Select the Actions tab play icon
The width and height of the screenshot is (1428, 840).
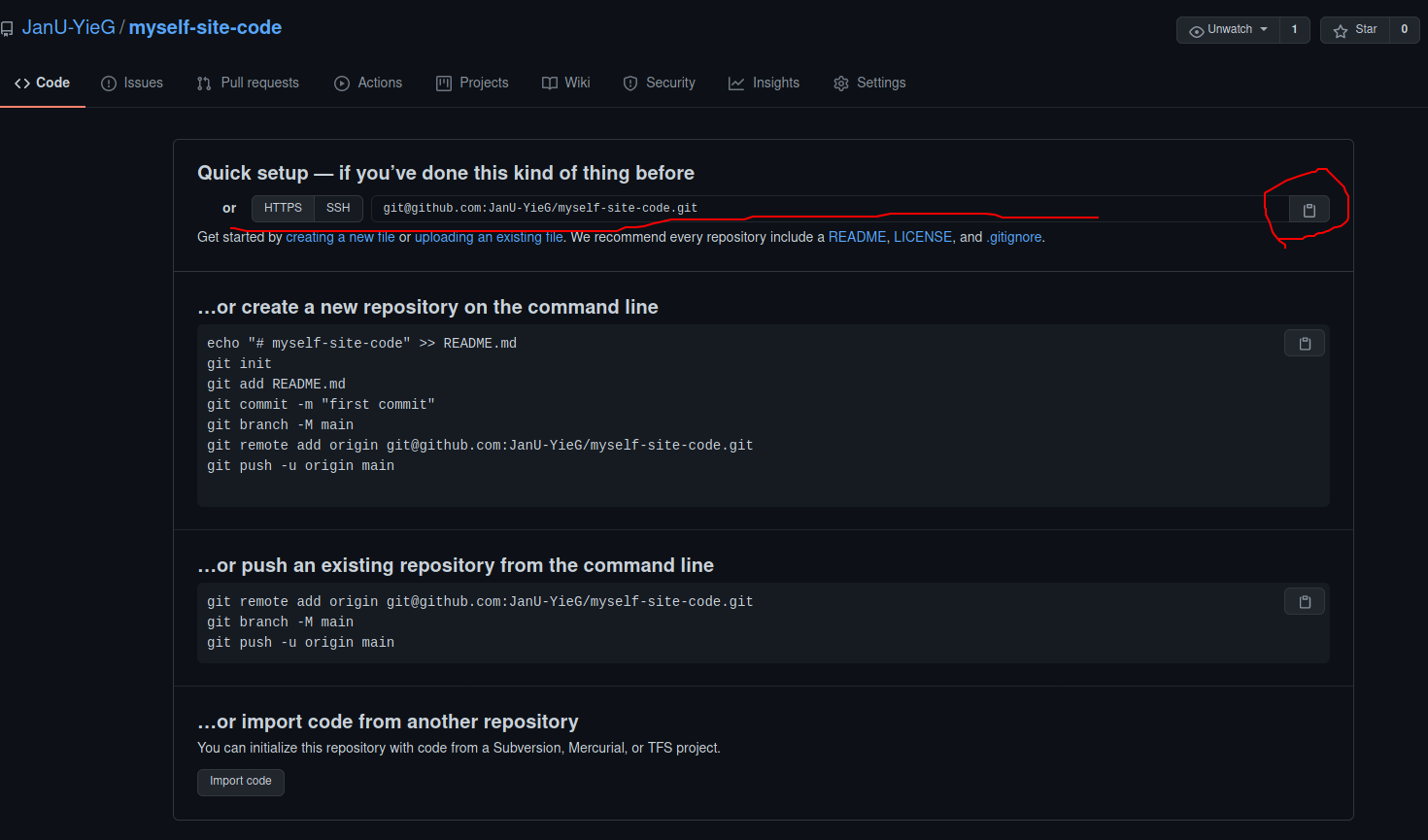point(342,83)
